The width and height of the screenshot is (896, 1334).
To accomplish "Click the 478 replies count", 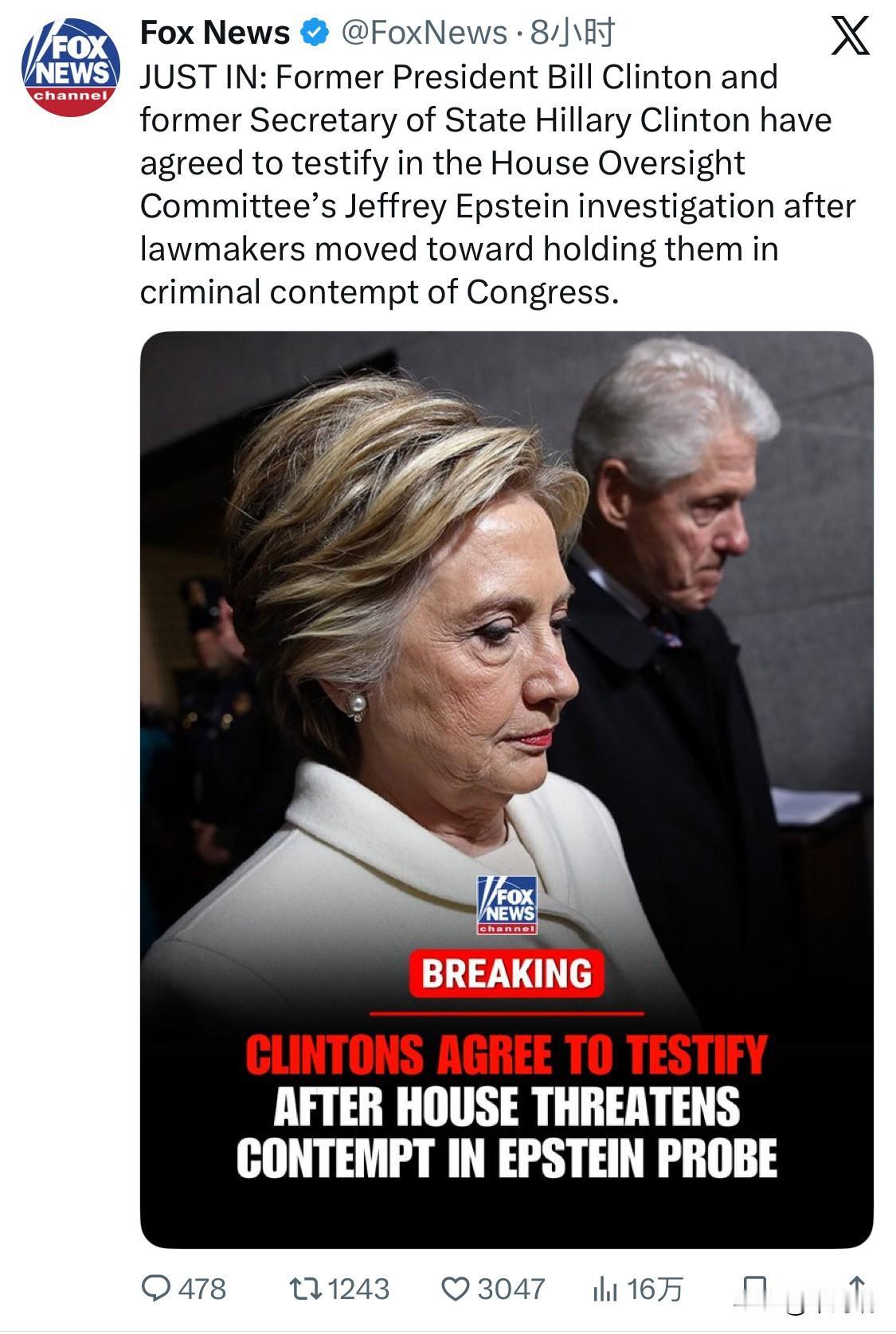I will point(202,1289).
